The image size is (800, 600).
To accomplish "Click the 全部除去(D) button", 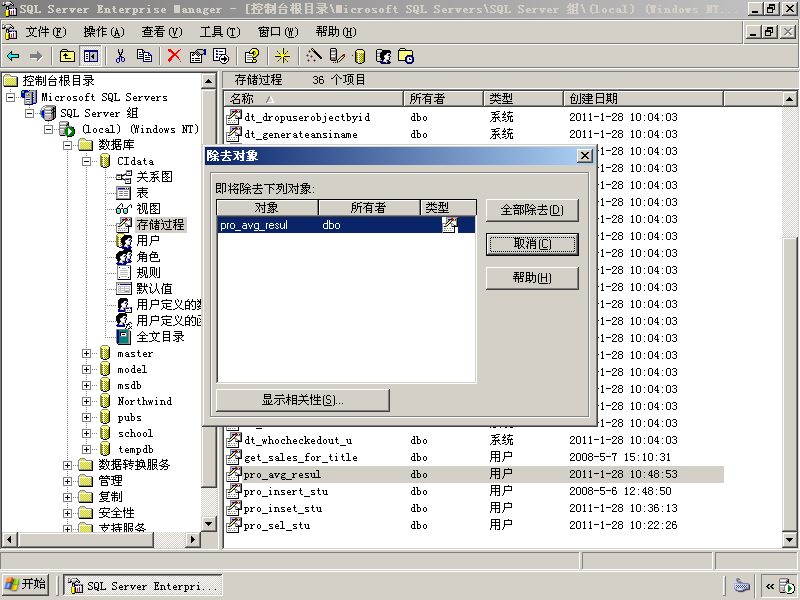I will pos(532,210).
